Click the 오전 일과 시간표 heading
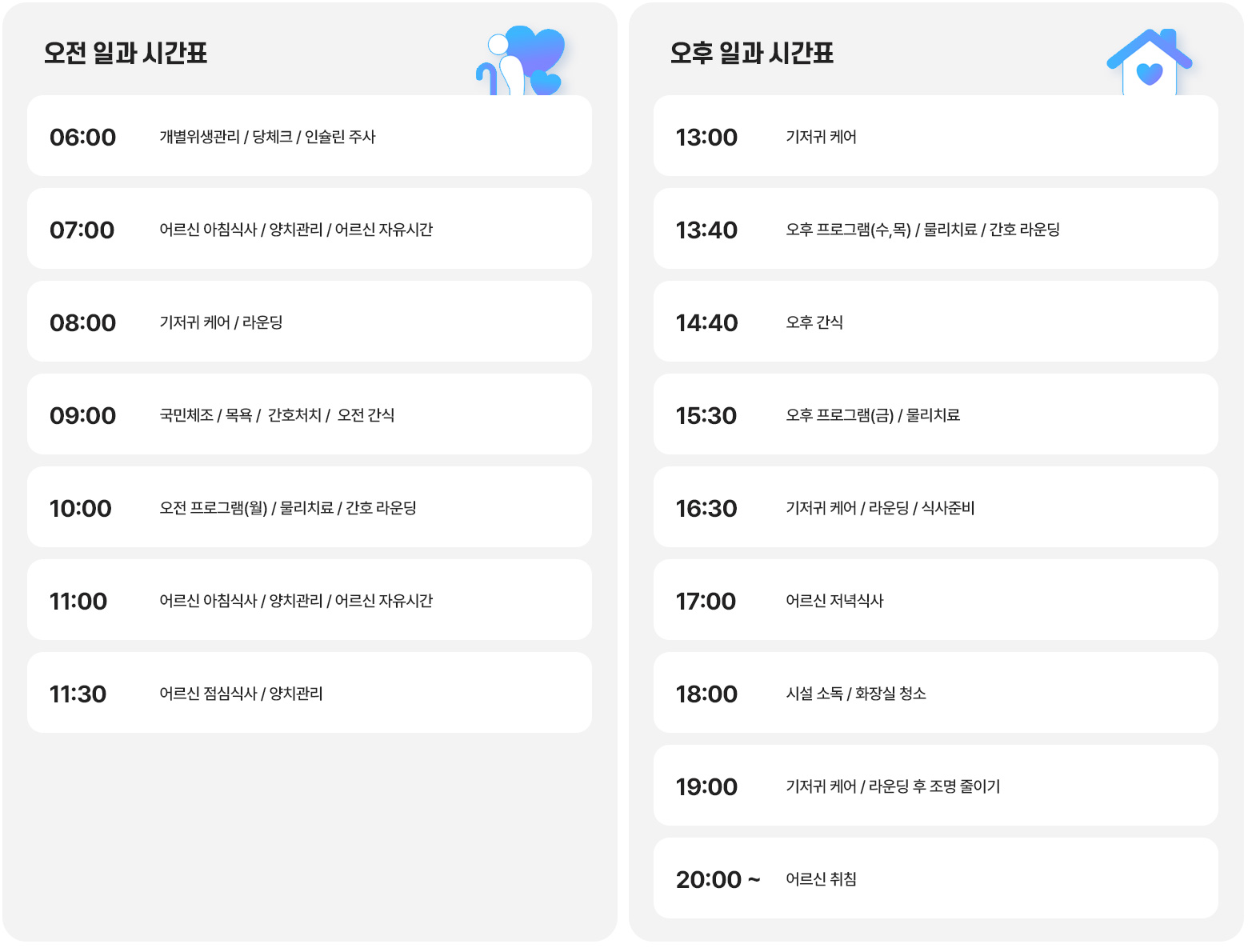Viewport: 1248px width, 952px height. 126,54
